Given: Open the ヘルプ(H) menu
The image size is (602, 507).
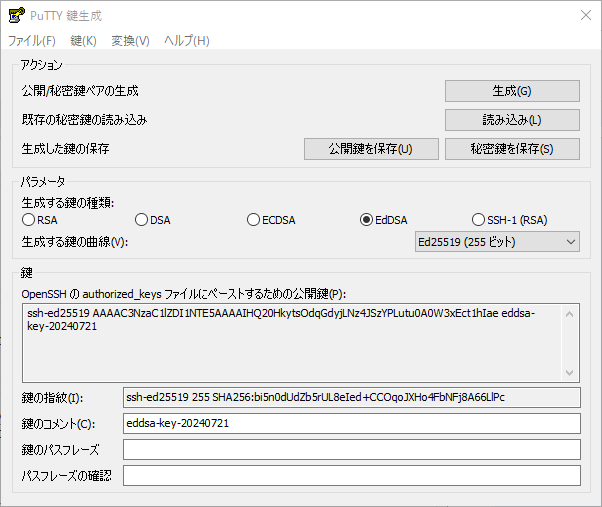Looking at the screenshot, I should point(187,40).
